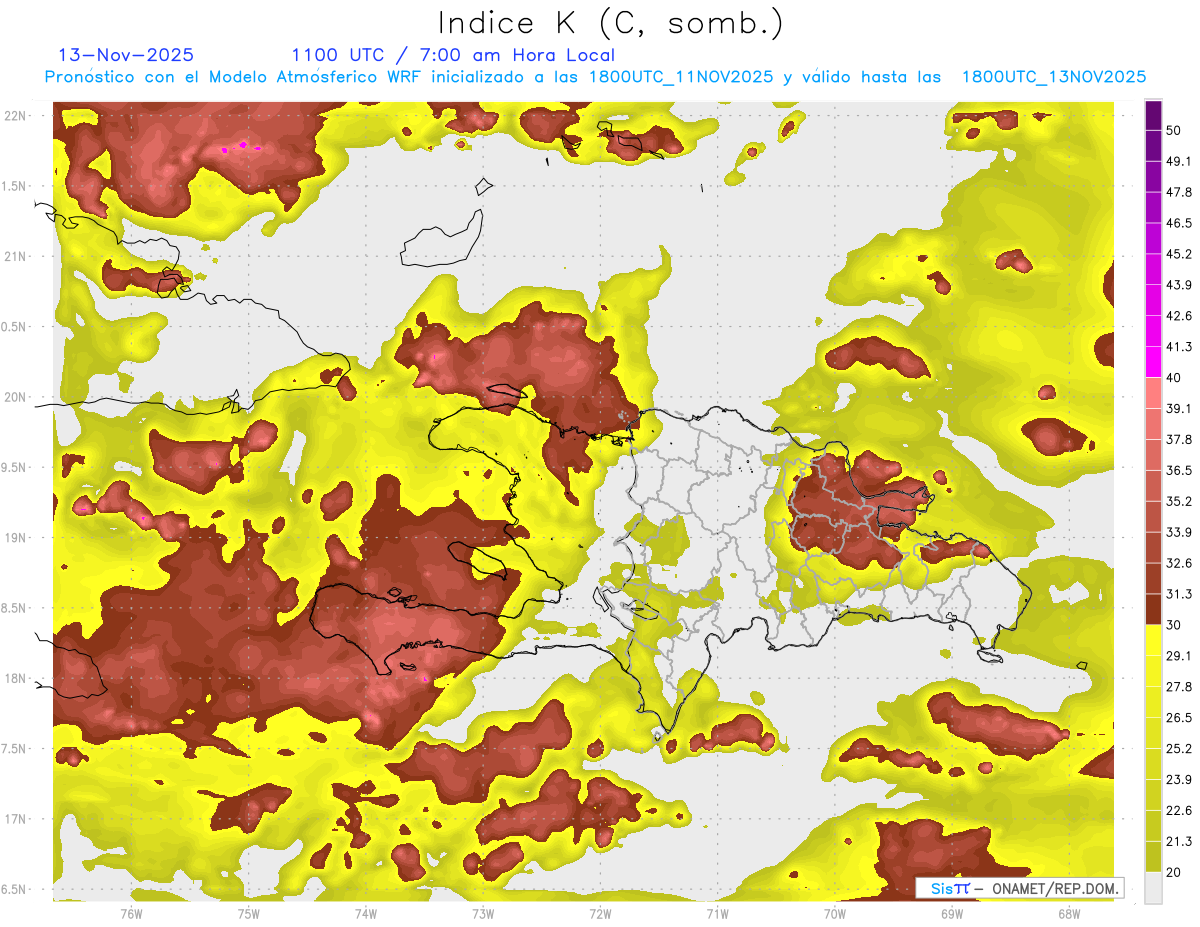Click the '26.5' color scale value
1200x927 pixels.
1179,718
